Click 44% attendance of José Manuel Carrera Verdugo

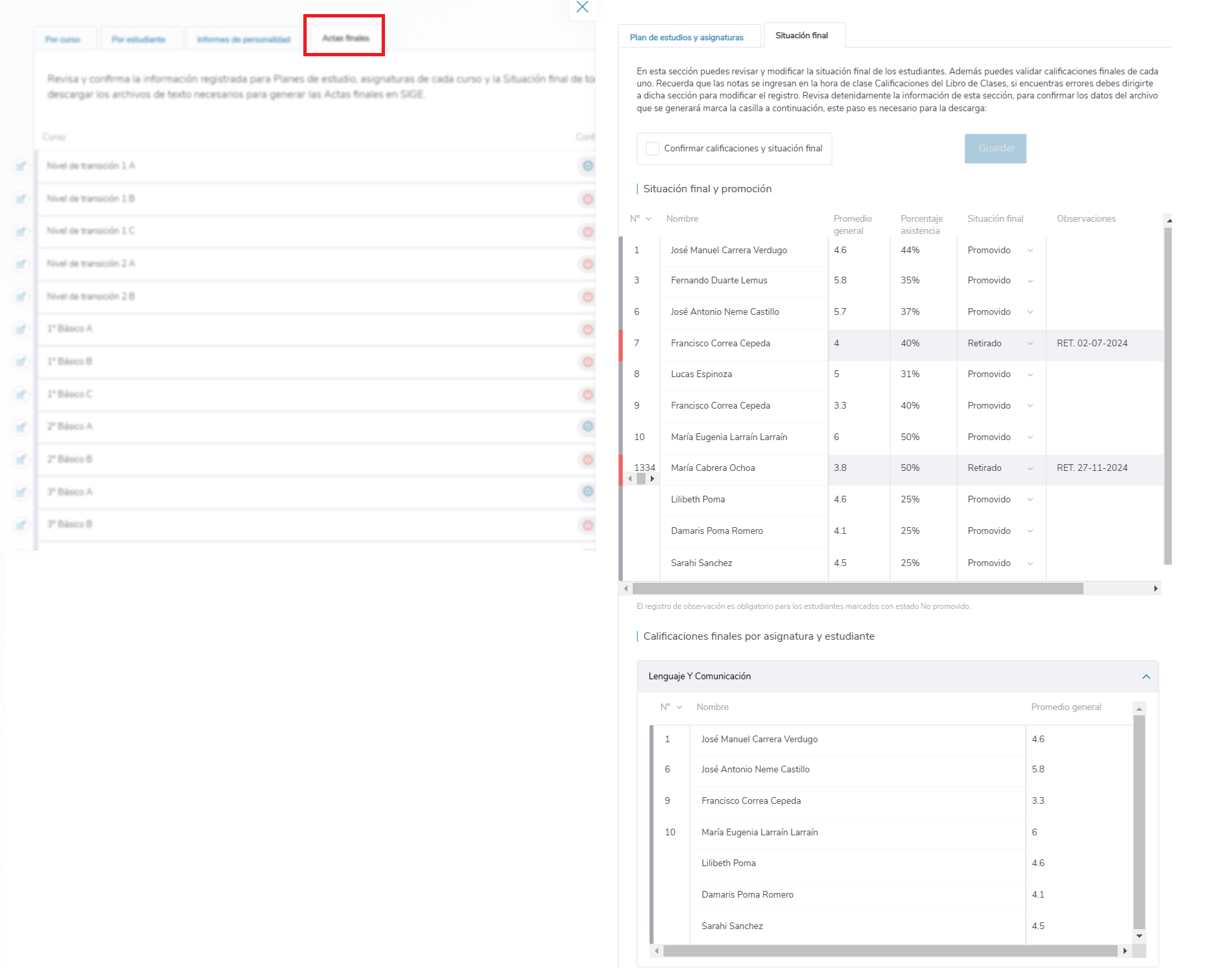(910, 251)
